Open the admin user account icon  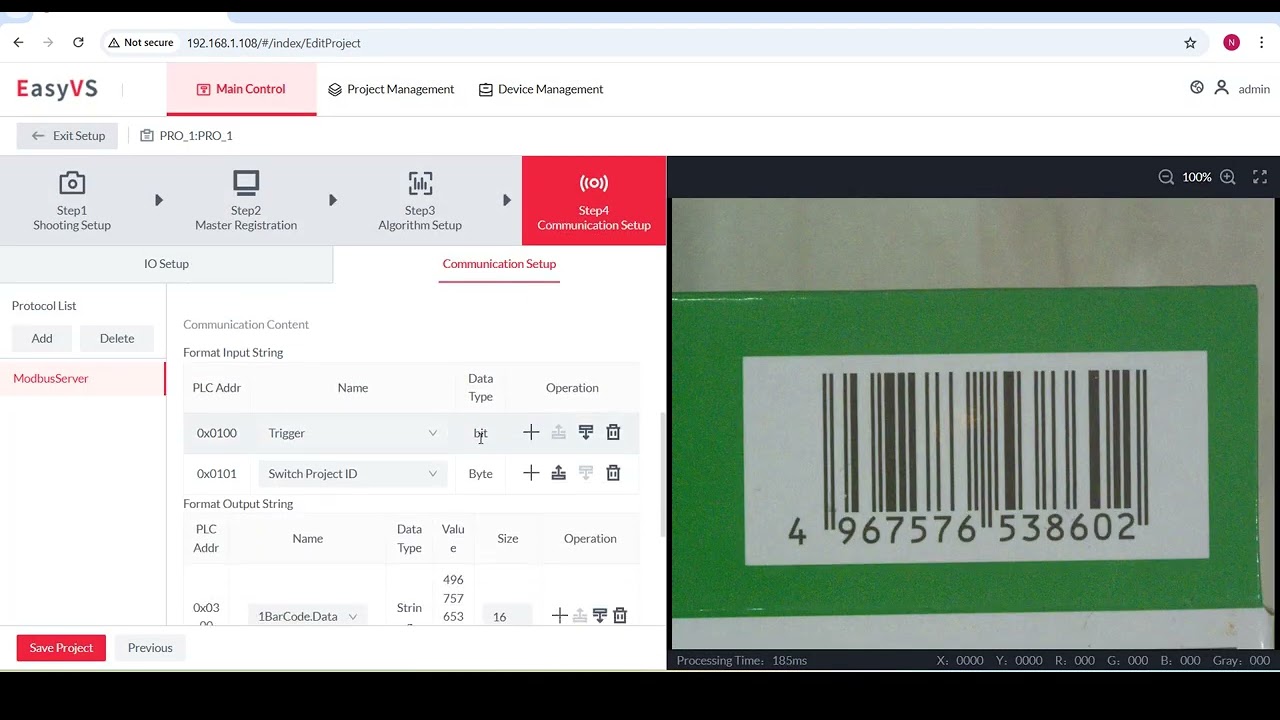(x=1221, y=88)
